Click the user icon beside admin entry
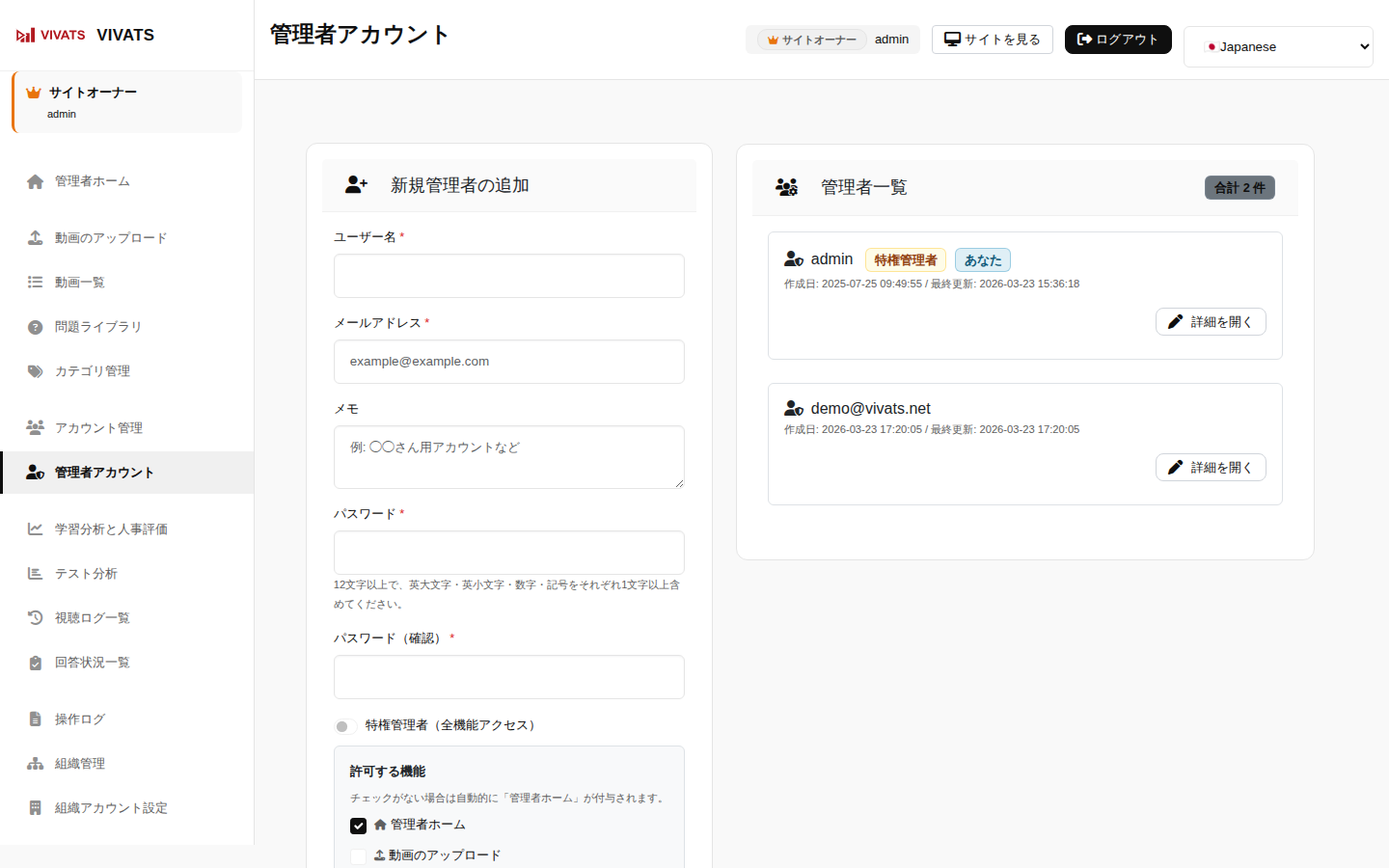Viewport: 1389px width, 868px height. [x=794, y=259]
